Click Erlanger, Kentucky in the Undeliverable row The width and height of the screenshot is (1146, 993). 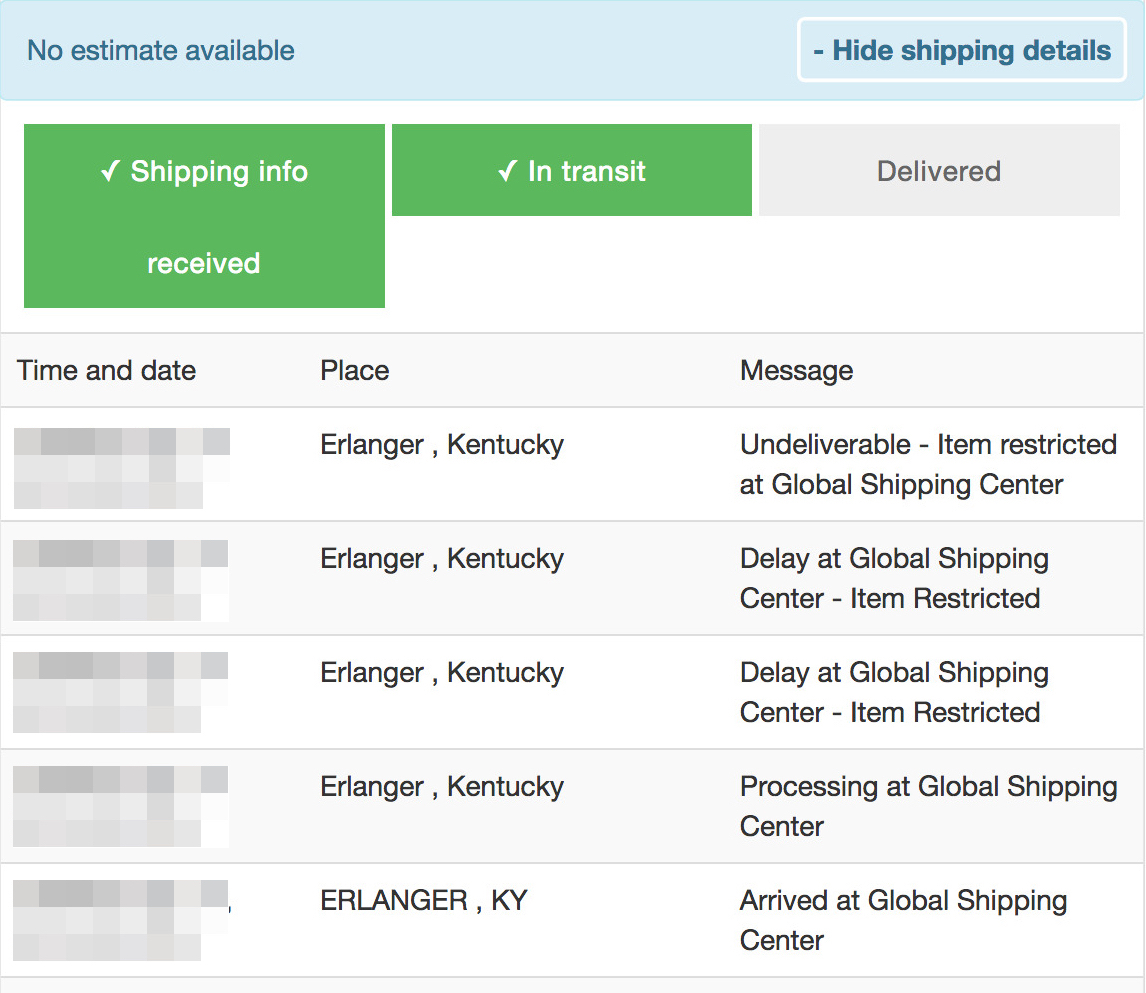(x=442, y=444)
